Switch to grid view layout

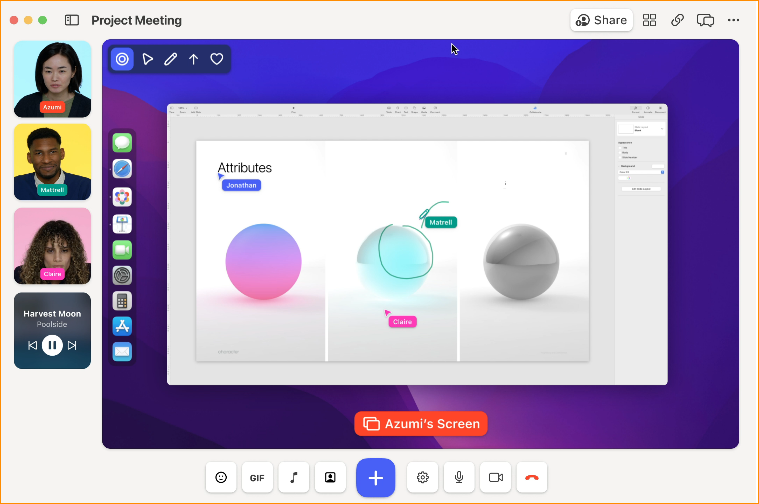coord(649,20)
